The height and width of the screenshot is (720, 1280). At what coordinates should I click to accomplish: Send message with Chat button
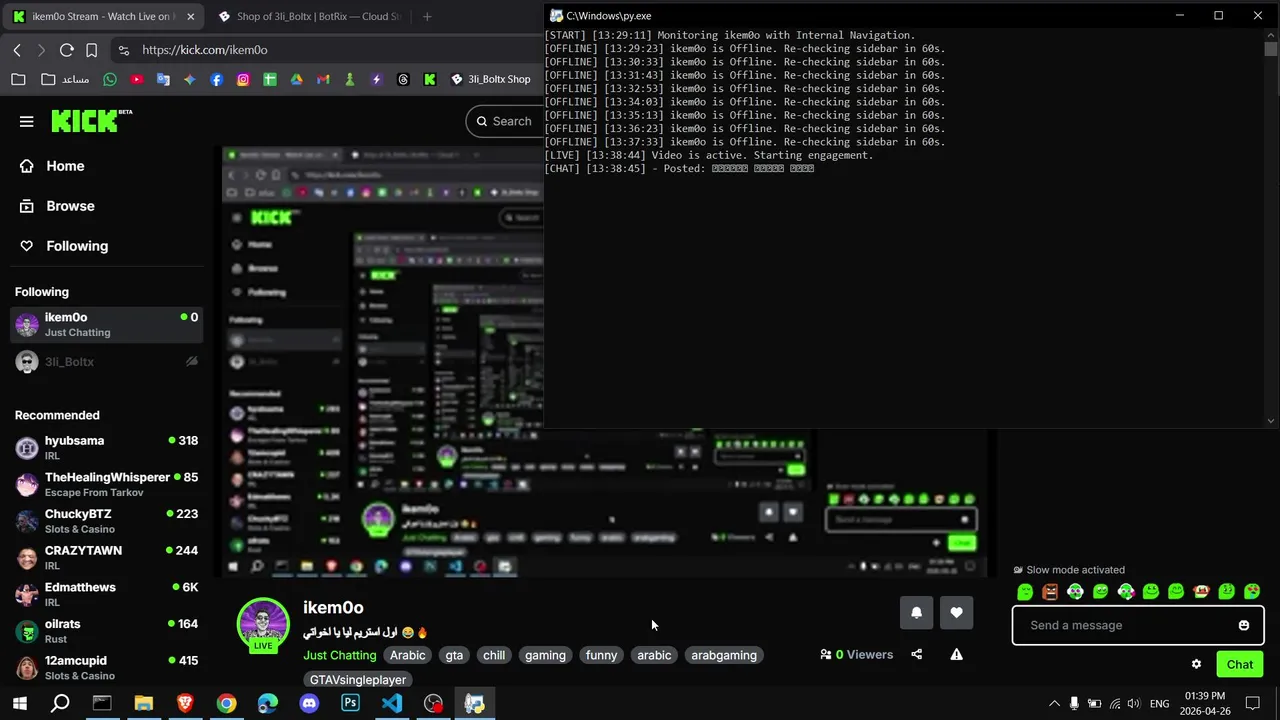1240,664
